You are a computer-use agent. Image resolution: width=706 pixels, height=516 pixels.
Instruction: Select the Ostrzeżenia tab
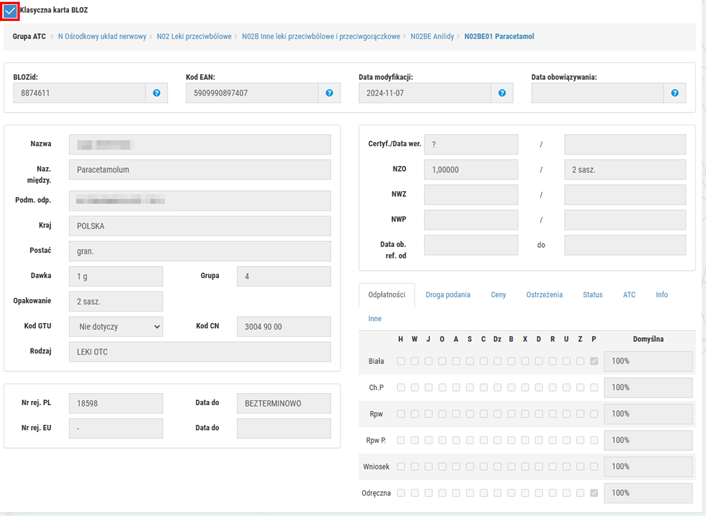[x=544, y=295]
